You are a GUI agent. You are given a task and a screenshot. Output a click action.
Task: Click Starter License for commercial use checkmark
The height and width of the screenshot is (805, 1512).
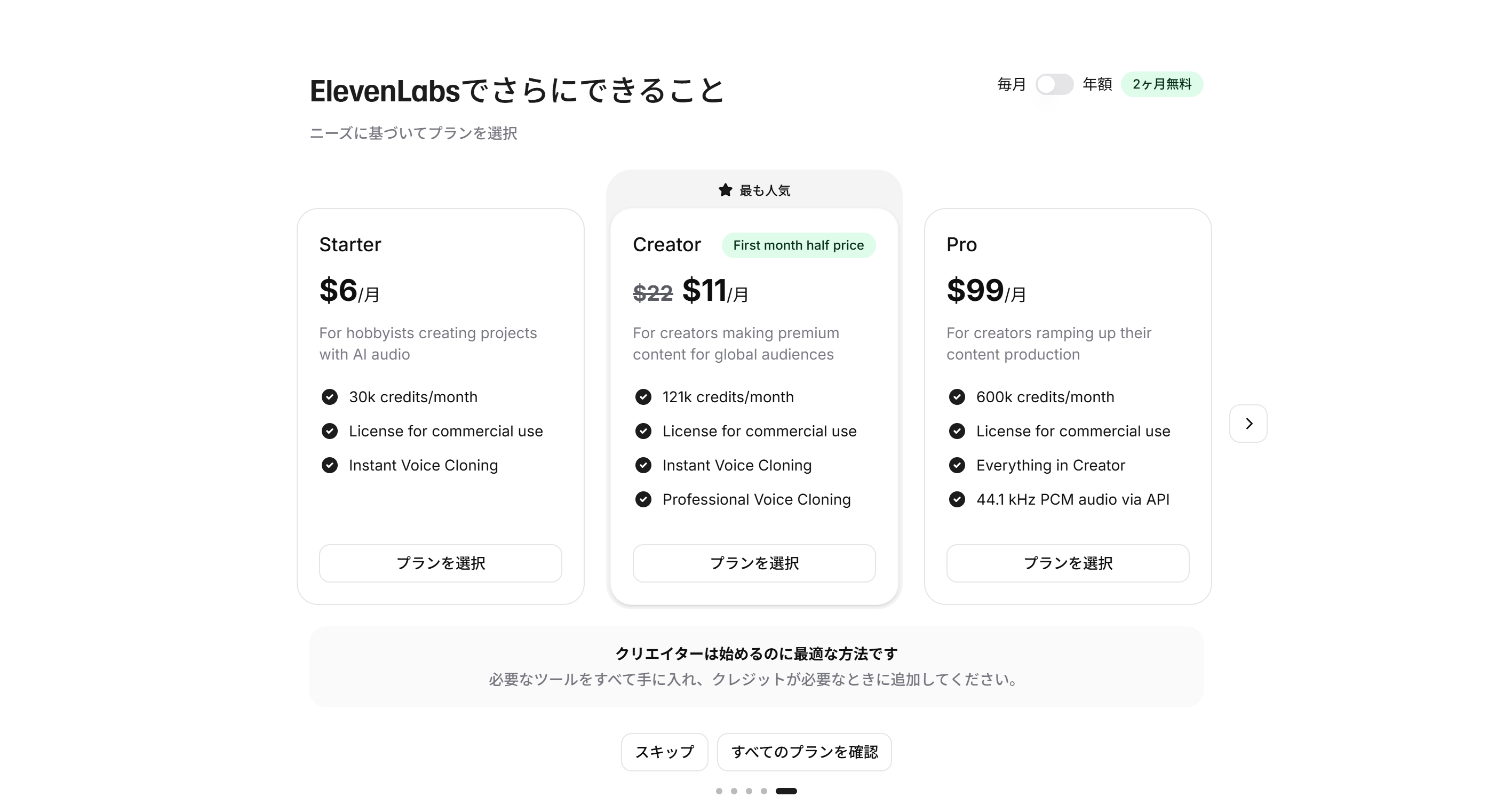330,431
